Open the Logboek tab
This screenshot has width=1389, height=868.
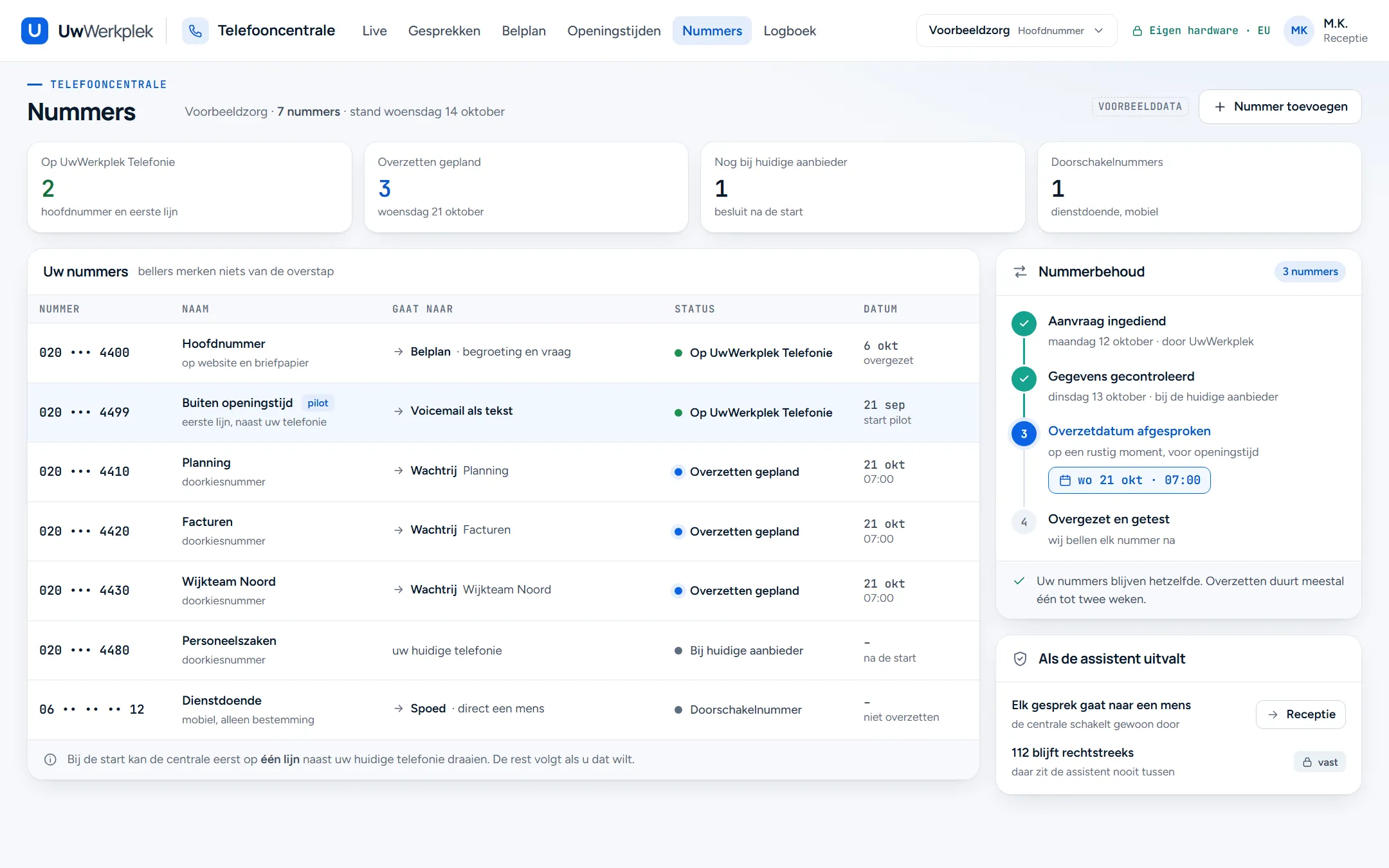[790, 31]
